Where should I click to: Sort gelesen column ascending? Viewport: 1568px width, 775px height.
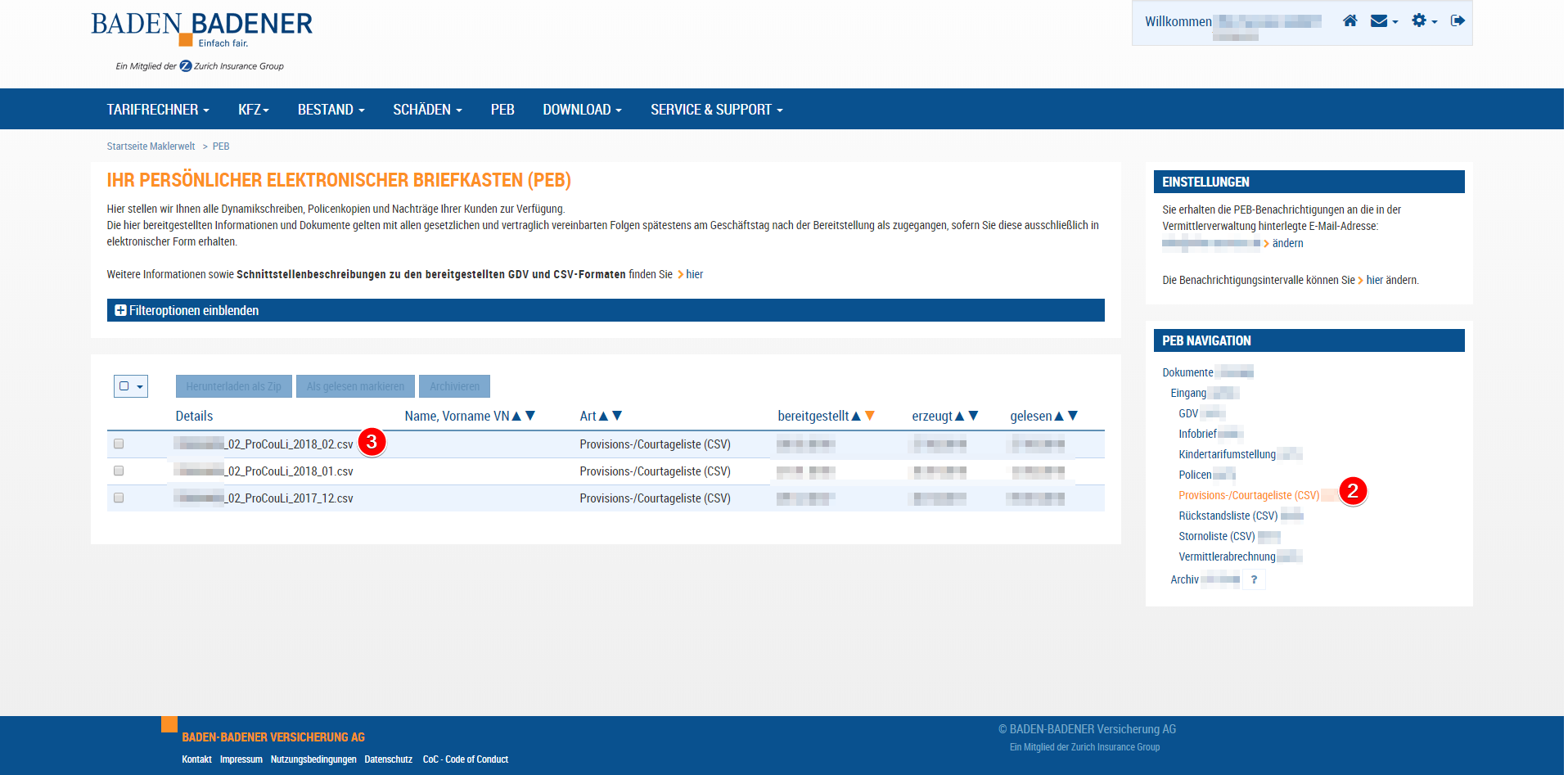click(1059, 416)
